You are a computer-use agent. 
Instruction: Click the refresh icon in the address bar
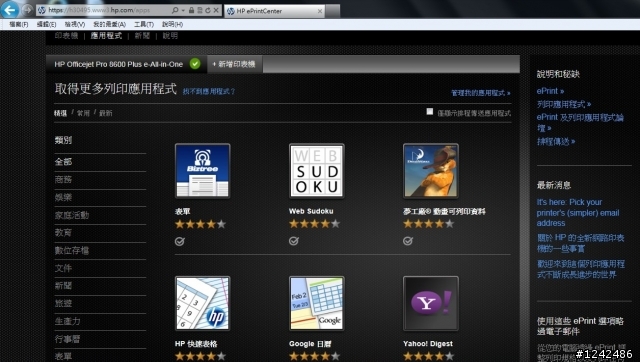208,10
